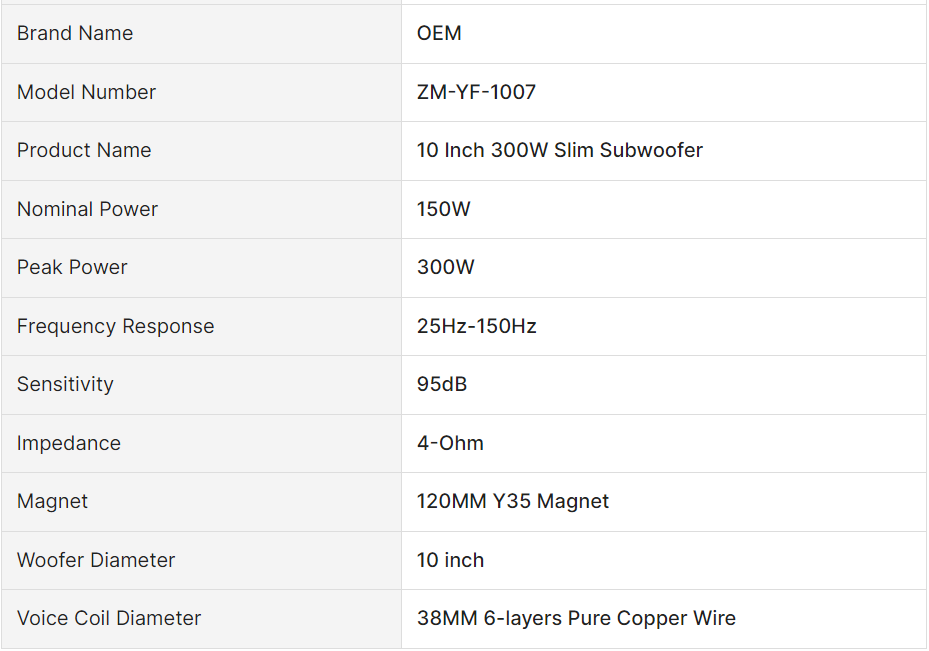Click the Peak Power label
Image resolution: width=929 pixels, height=651 pixels.
72,267
